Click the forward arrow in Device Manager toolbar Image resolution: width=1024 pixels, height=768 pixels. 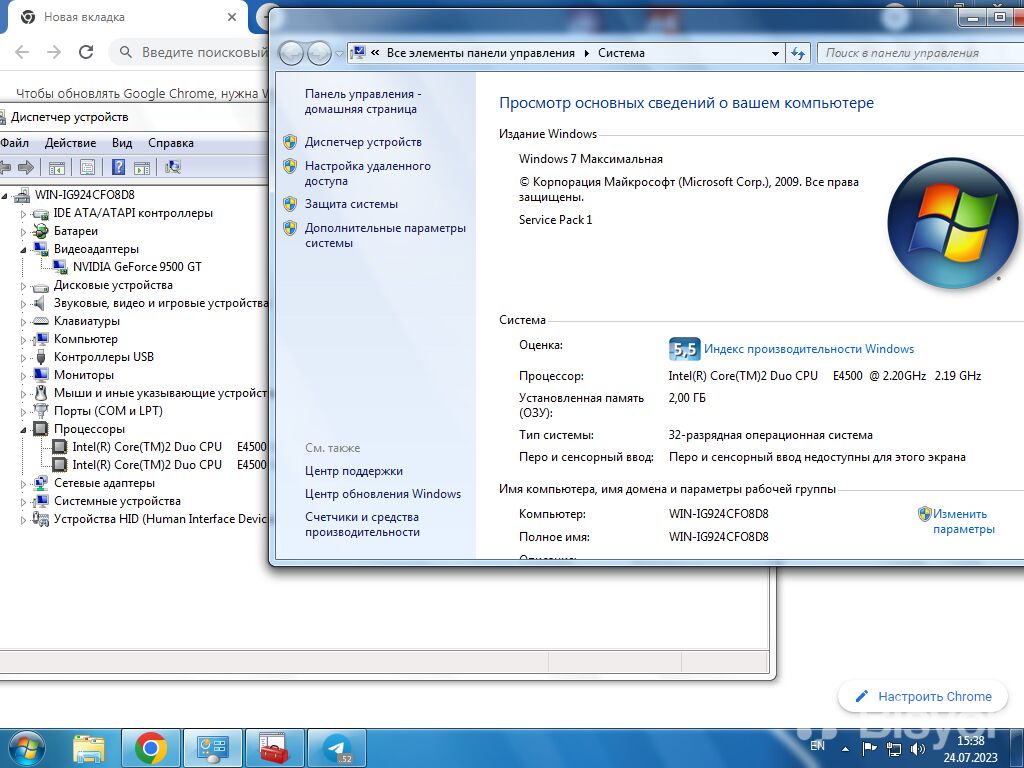(x=26, y=168)
